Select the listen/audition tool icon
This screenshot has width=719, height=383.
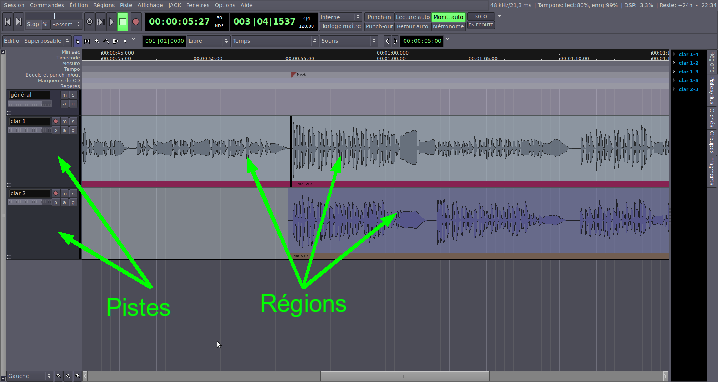125,41
